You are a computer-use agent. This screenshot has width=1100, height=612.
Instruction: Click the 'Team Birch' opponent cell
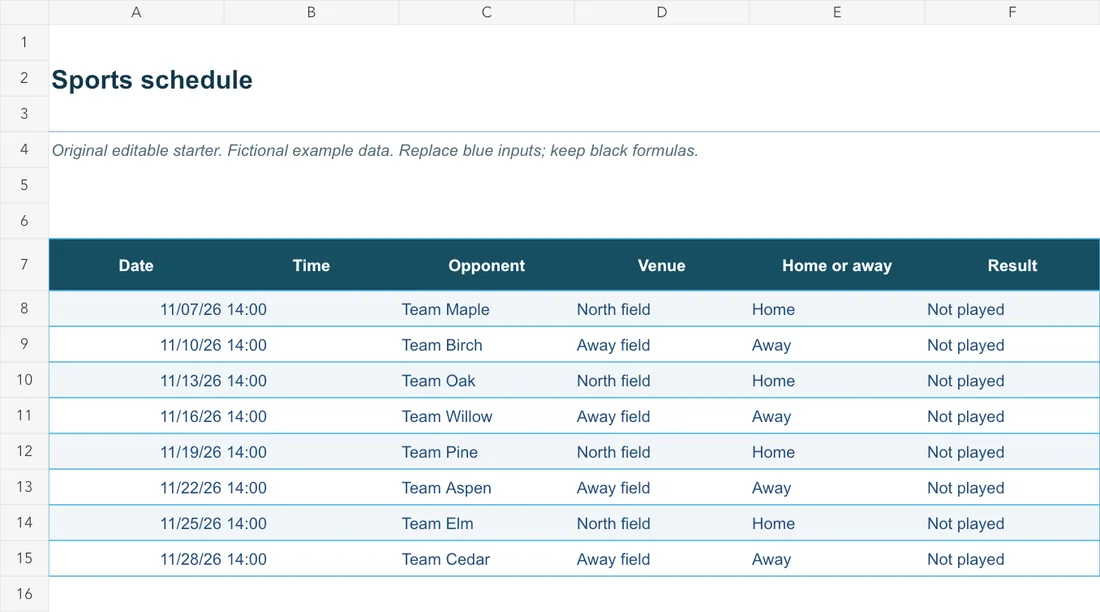[x=486, y=345]
